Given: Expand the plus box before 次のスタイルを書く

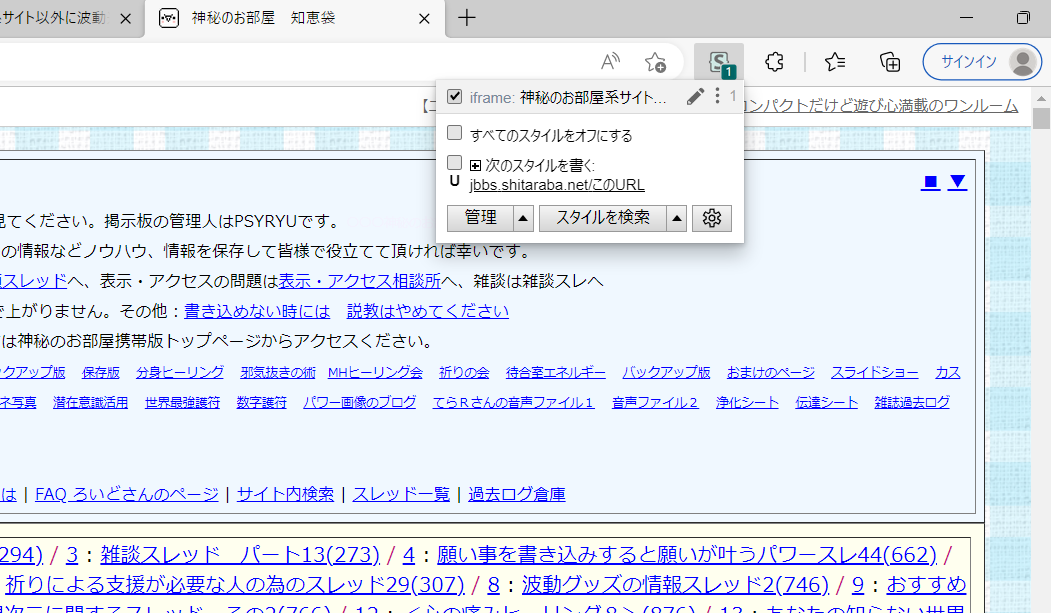Looking at the screenshot, I should [475, 165].
